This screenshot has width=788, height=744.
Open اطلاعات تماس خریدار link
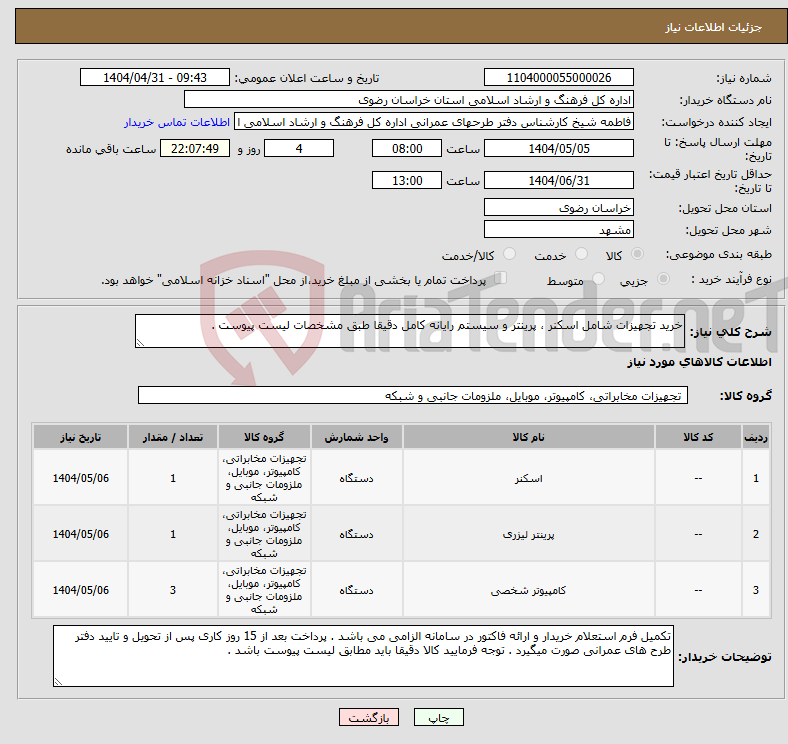click(x=177, y=122)
